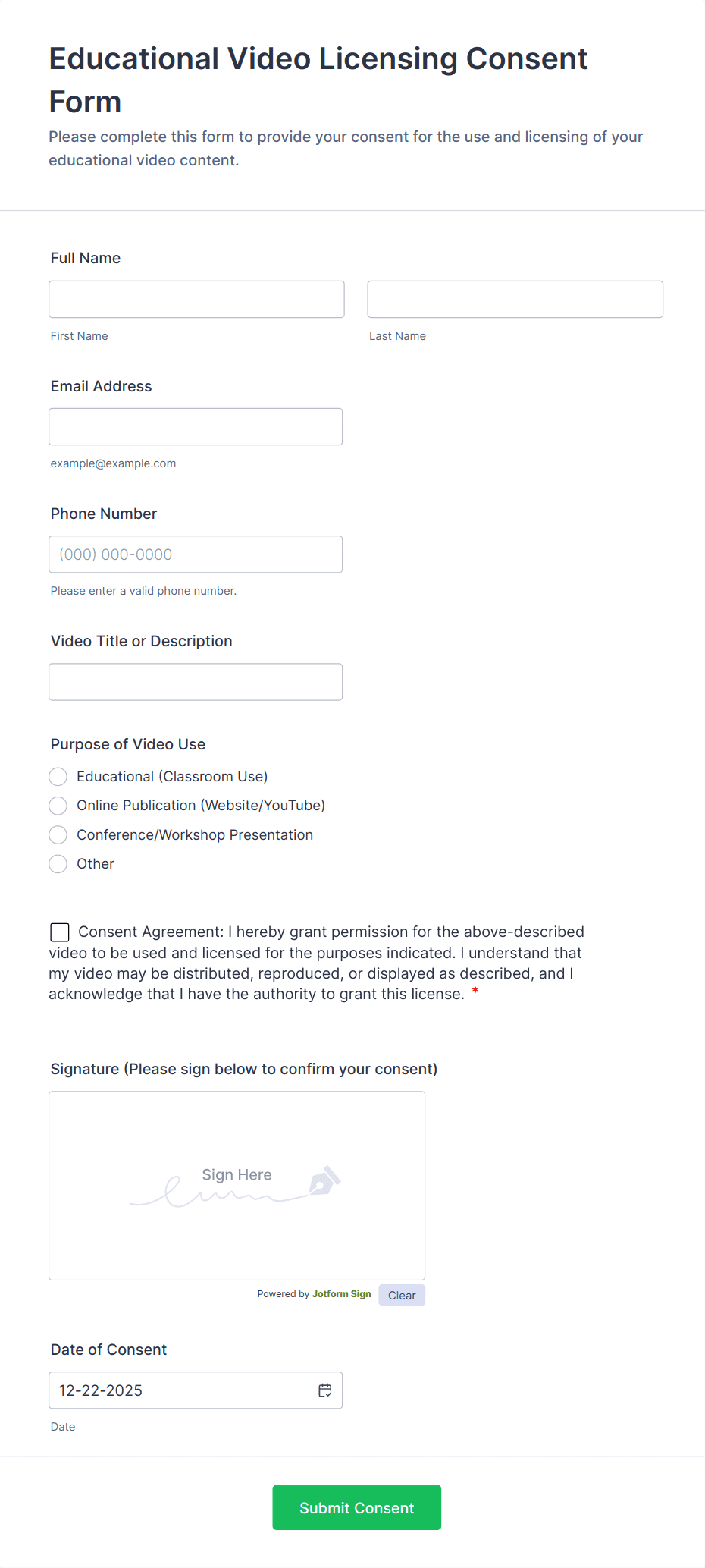Focus the Email Address field
705x1568 pixels.
[196, 426]
